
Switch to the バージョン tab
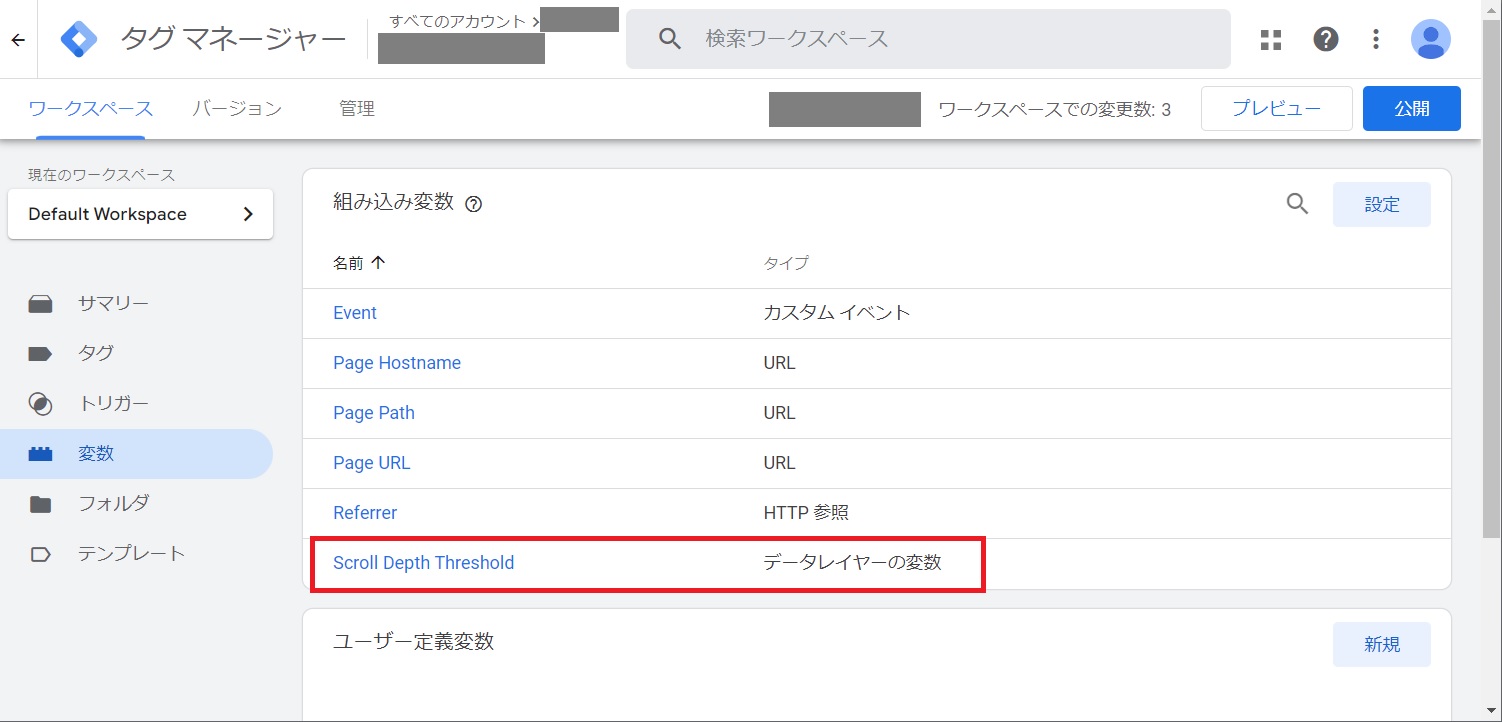[237, 109]
